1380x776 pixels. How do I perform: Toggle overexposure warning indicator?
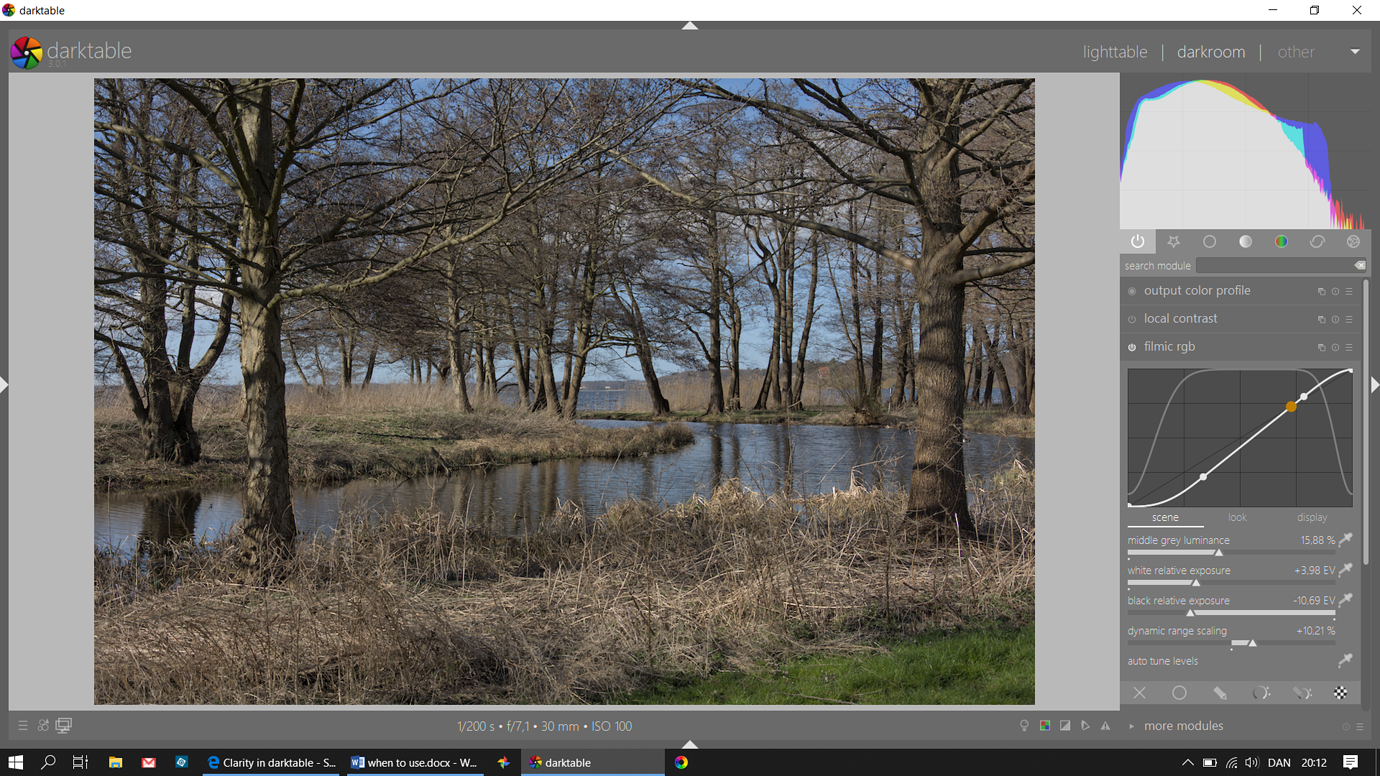coord(1065,726)
